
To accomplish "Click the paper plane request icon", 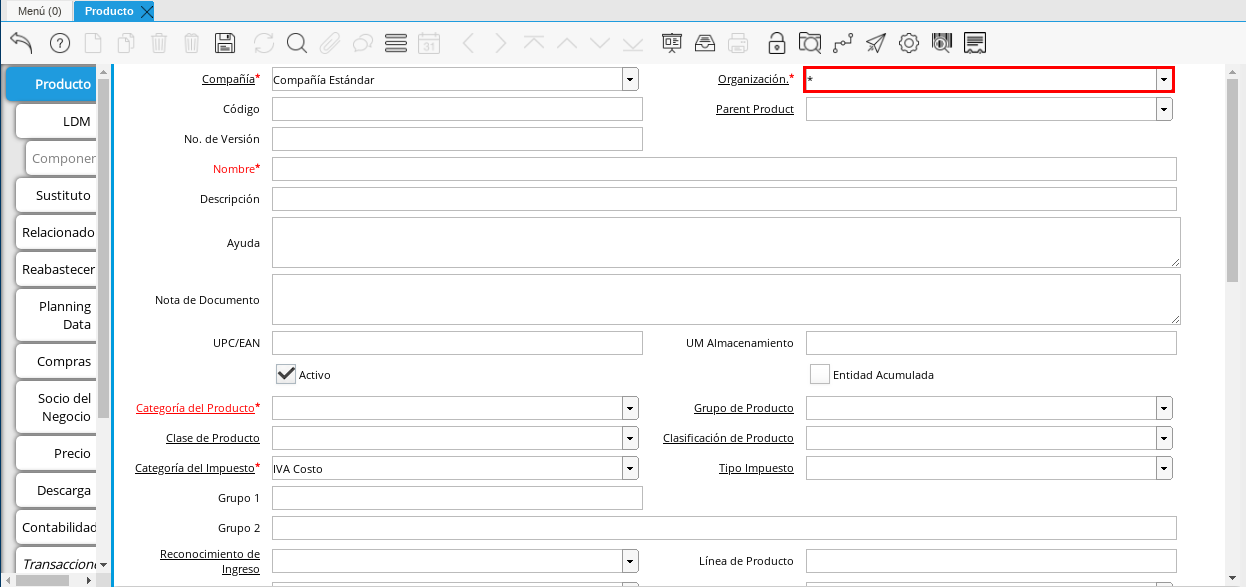I will (875, 43).
